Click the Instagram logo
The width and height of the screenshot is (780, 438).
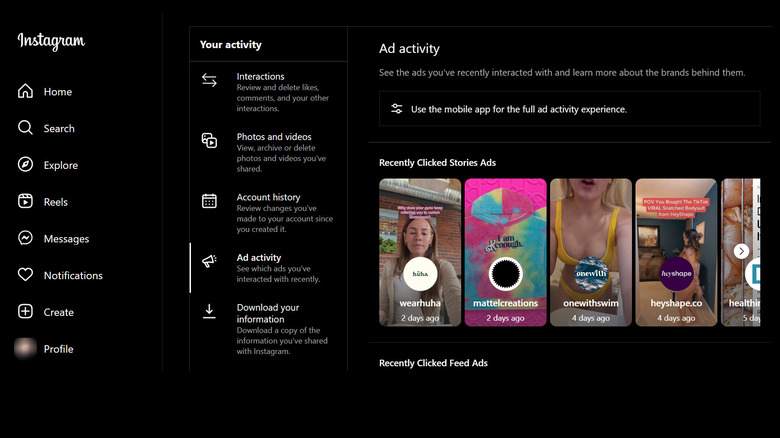pyautogui.click(x=51, y=41)
